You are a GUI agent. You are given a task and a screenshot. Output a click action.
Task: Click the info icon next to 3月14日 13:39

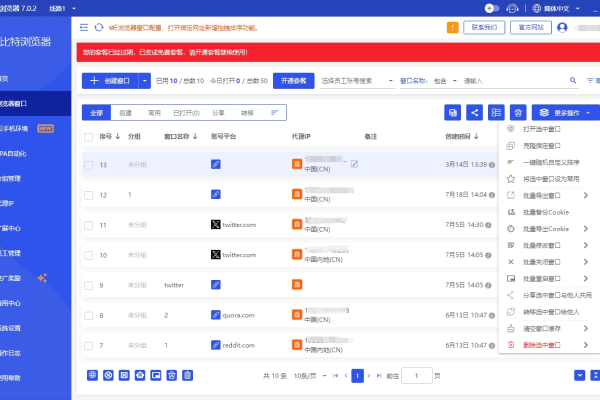[492, 165]
